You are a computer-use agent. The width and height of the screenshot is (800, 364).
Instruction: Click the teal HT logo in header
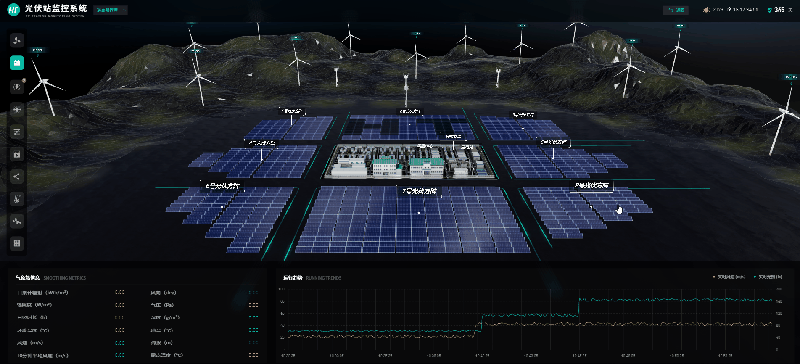(13, 10)
